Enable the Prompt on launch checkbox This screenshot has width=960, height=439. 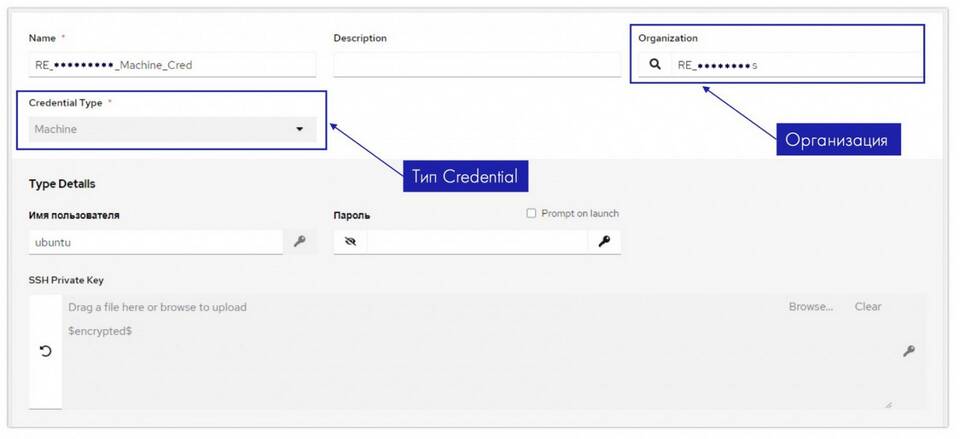click(531, 213)
